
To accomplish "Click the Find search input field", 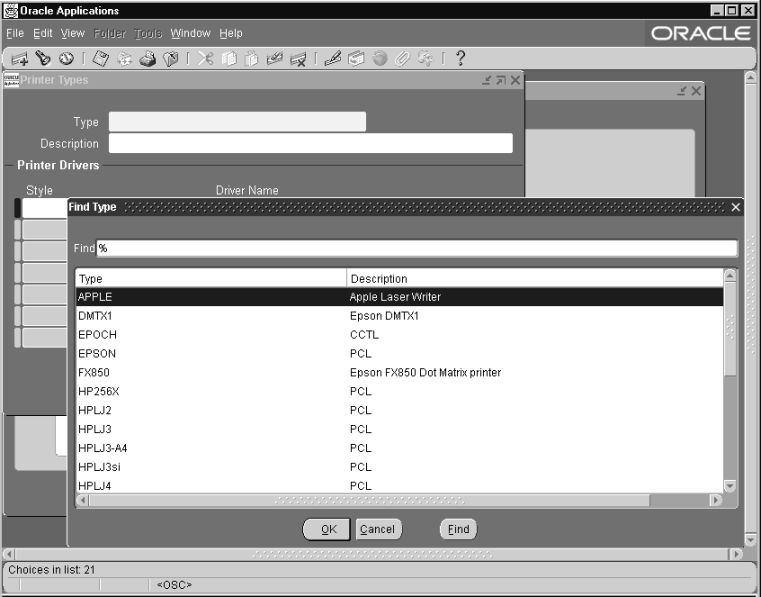I will tap(417, 249).
